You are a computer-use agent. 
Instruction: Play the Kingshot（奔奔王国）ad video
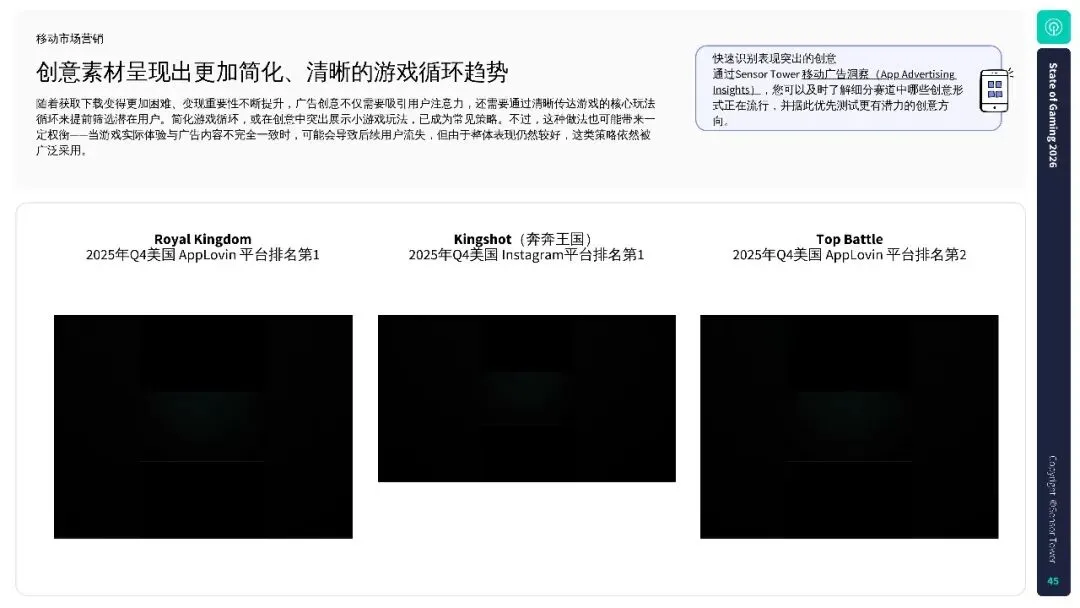click(526, 397)
